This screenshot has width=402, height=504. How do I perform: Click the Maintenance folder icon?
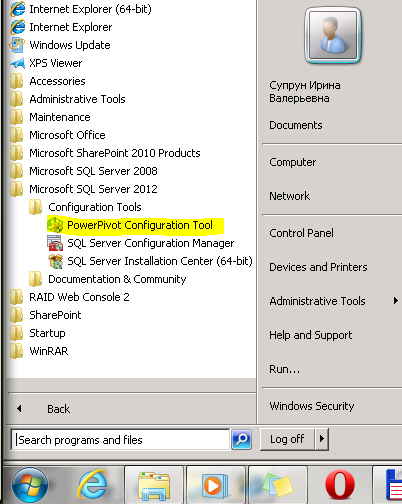(16, 117)
